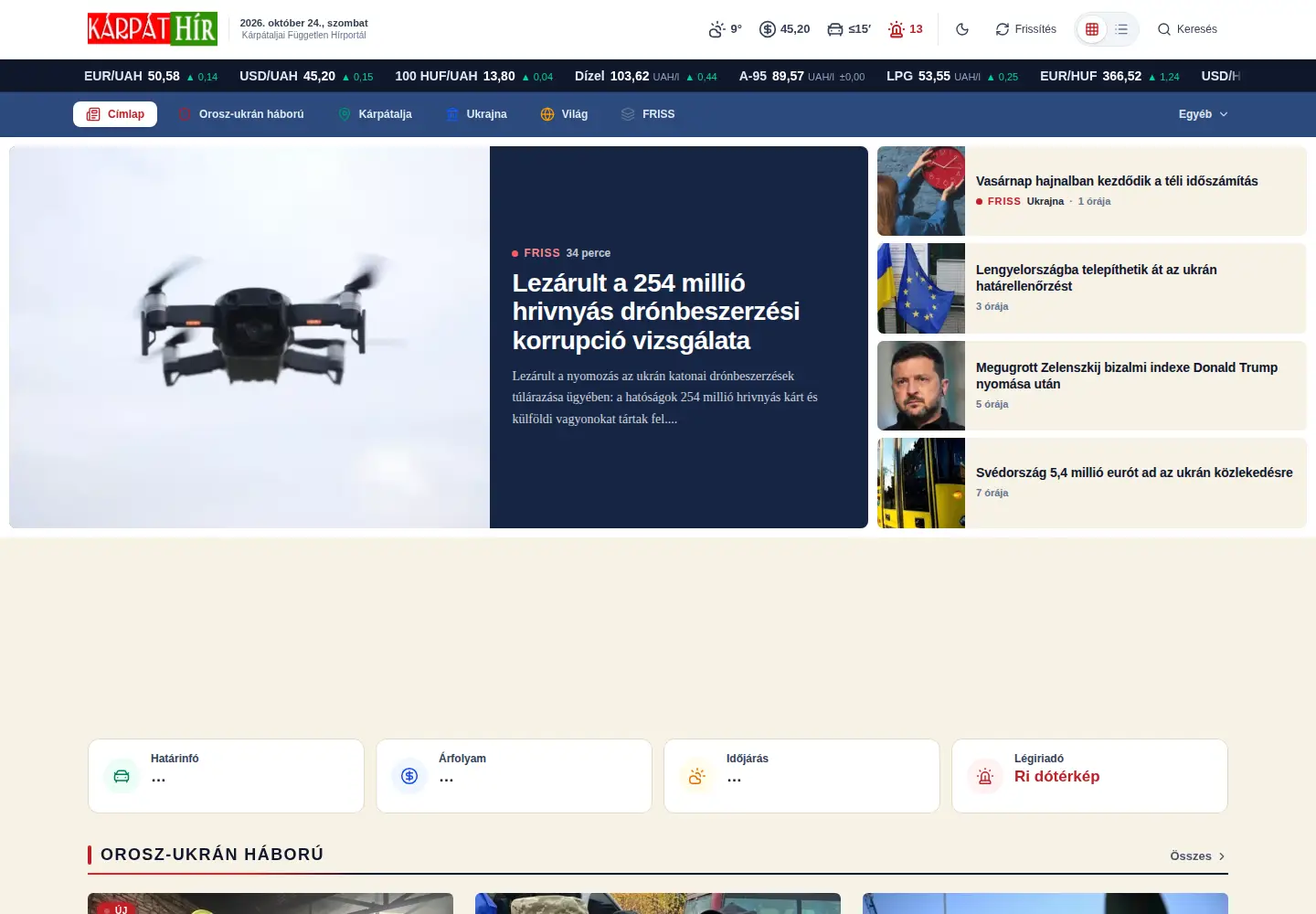Open the Svédország 5,4 millió eurót headline

pos(1134,473)
